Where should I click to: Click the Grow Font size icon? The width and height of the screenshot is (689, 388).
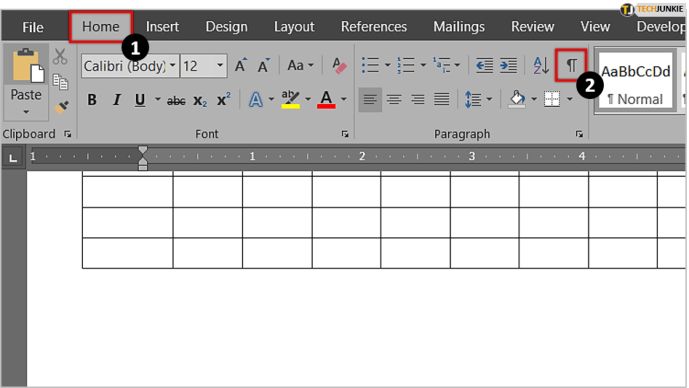241,66
